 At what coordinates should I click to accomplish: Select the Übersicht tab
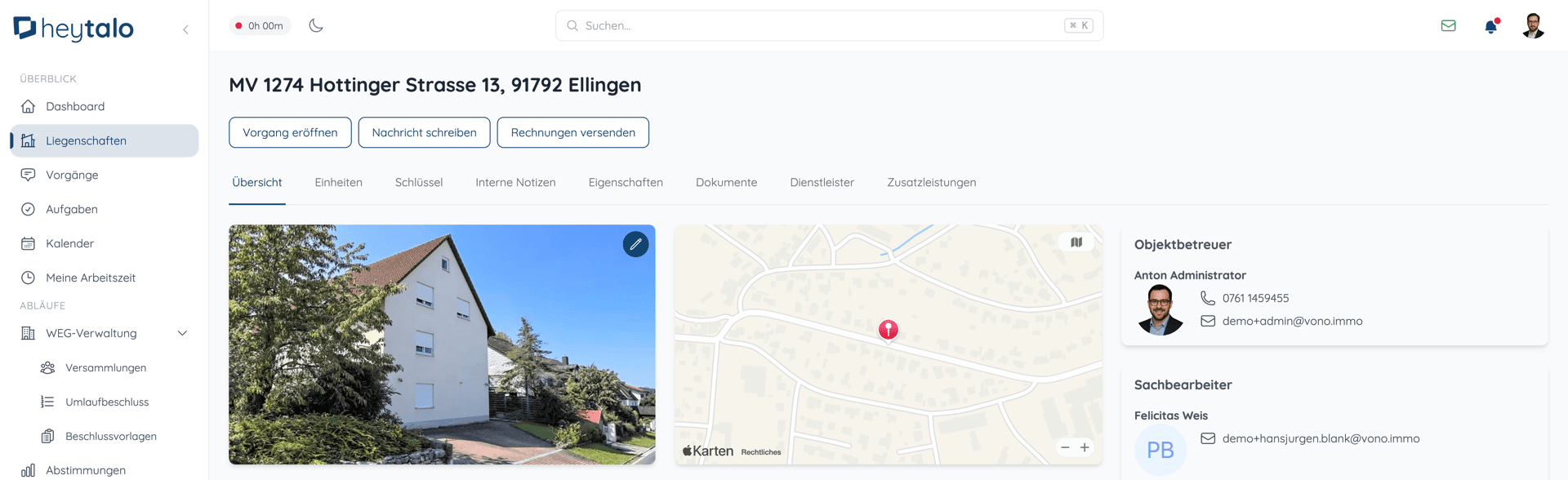[257, 183]
